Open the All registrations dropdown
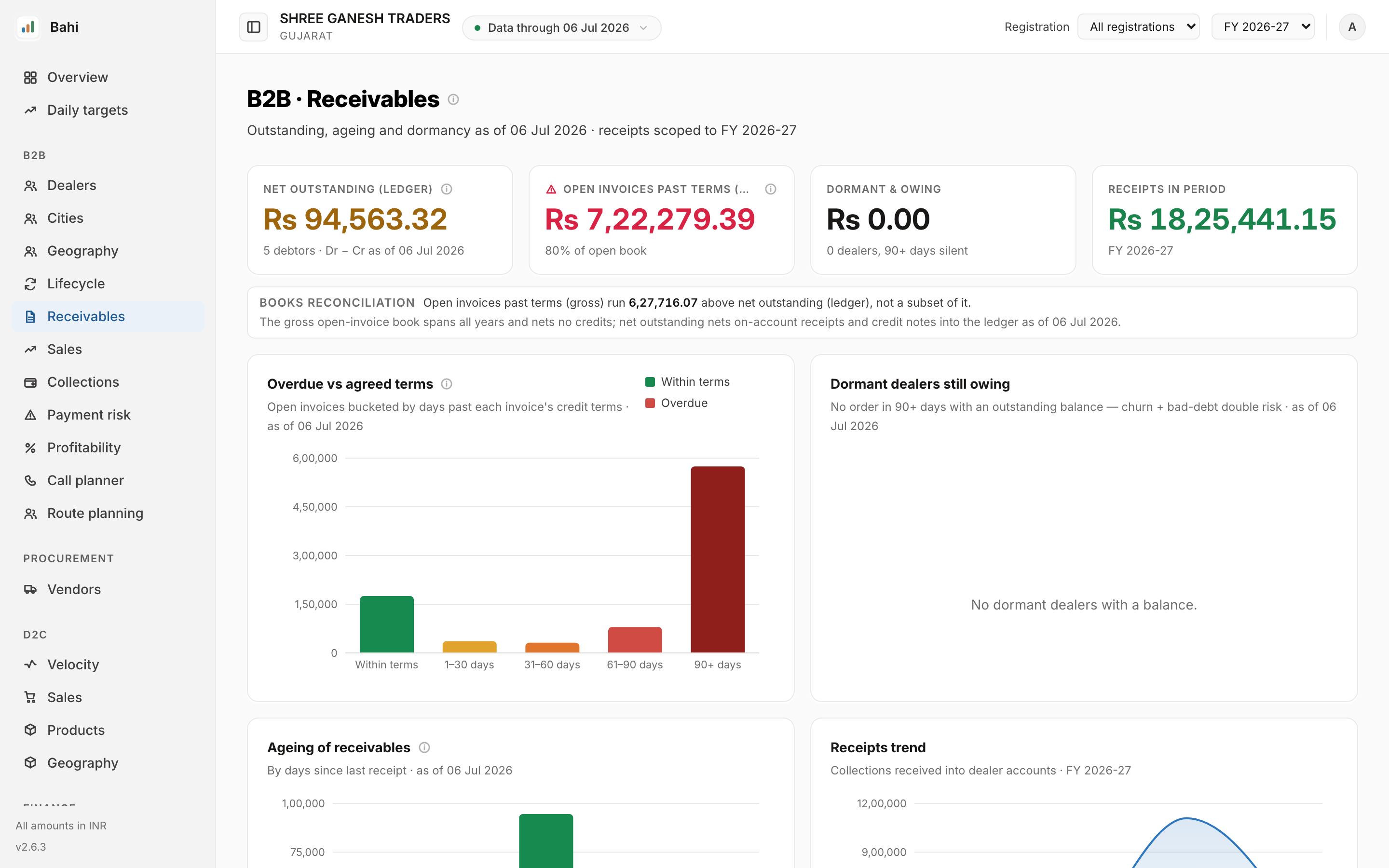 (1138, 27)
